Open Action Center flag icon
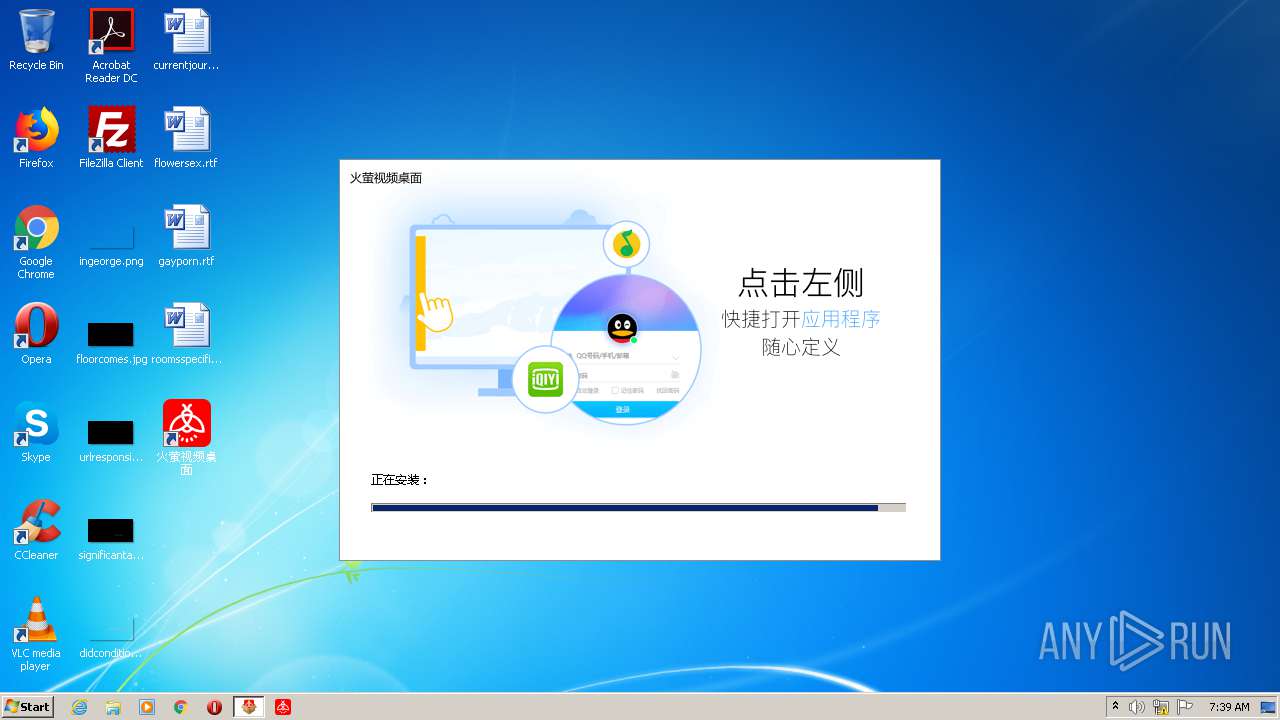The image size is (1280, 720). coord(1185,707)
